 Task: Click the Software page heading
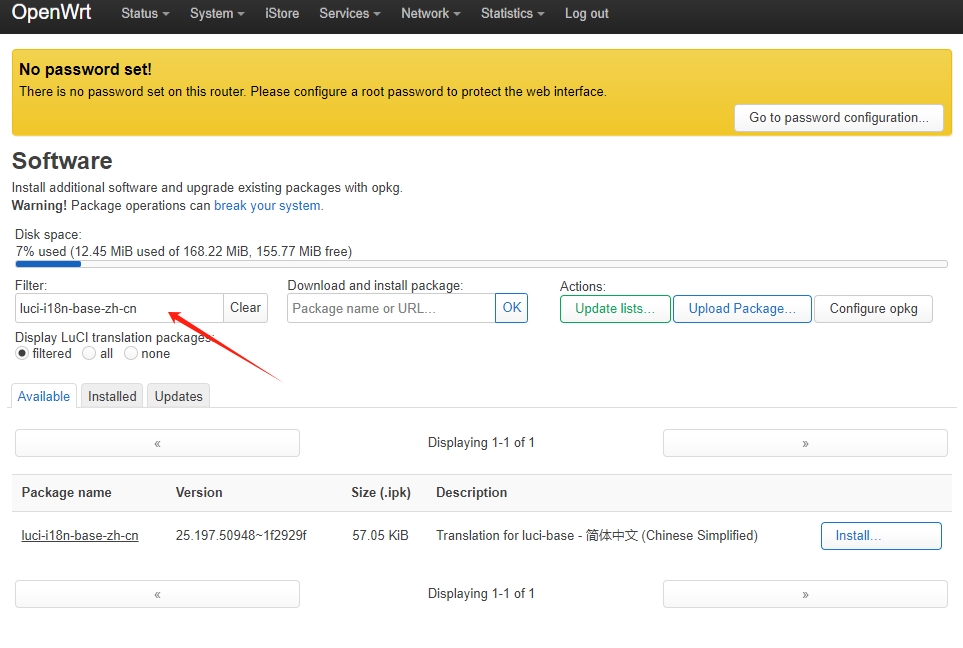[62, 161]
